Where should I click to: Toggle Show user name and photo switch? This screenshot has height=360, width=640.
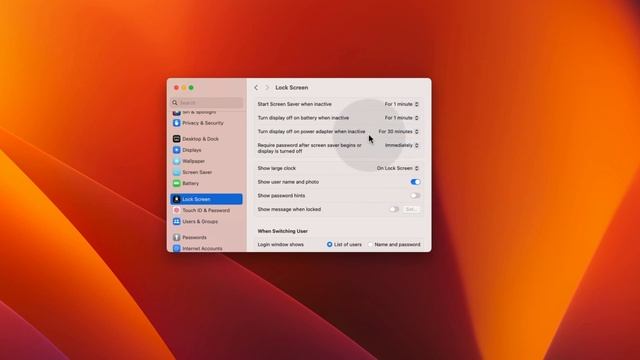click(x=415, y=182)
